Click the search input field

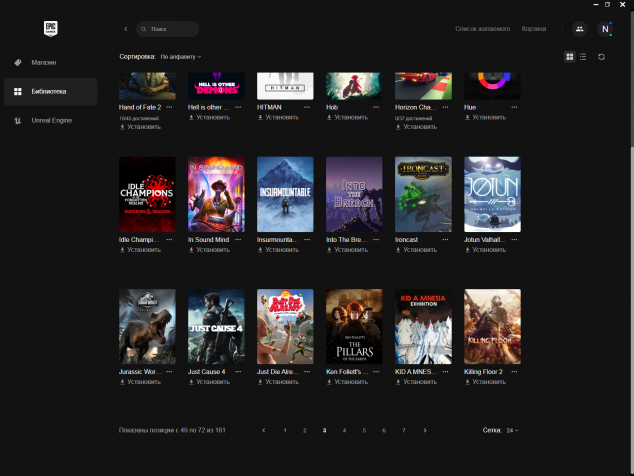[171, 29]
